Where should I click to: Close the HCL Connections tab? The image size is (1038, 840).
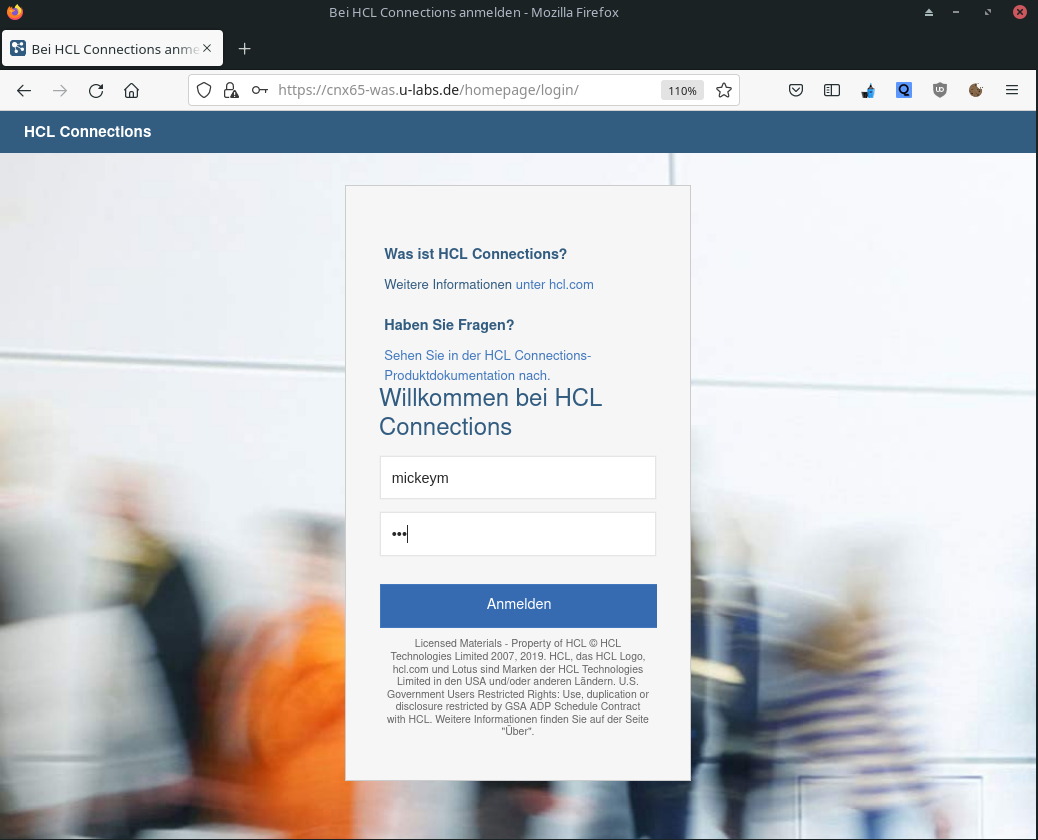pos(207,48)
